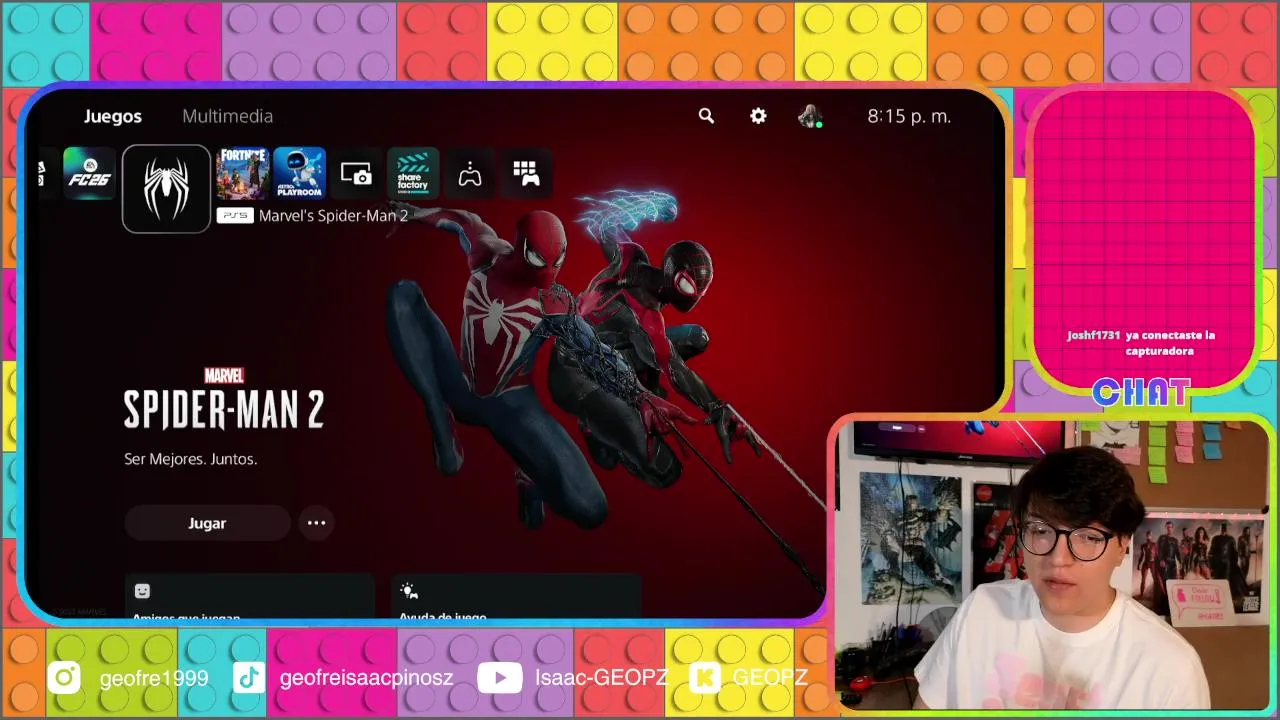
Task: Click the YouTube logo in the overlay
Action: [499, 678]
